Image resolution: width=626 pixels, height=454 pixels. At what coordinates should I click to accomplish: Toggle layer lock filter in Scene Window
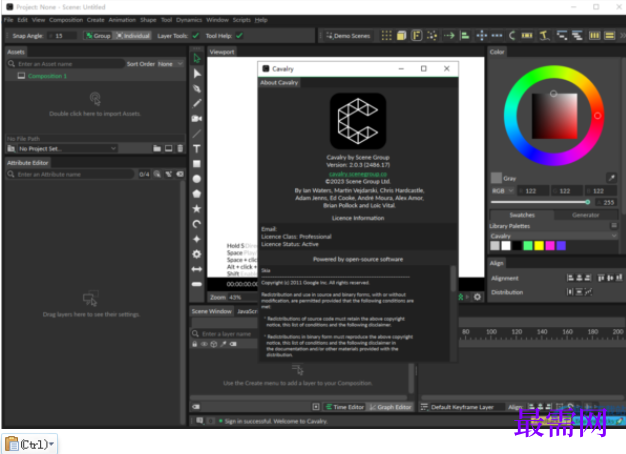point(194,344)
